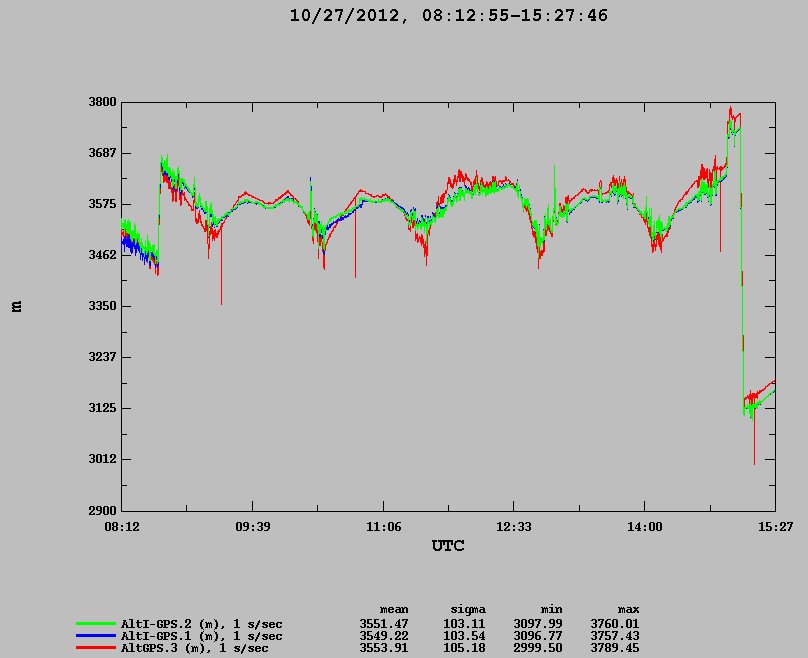Image resolution: width=808 pixels, height=658 pixels.
Task: Click the blue AltI-GPS.1 legend line
Action: point(96,636)
